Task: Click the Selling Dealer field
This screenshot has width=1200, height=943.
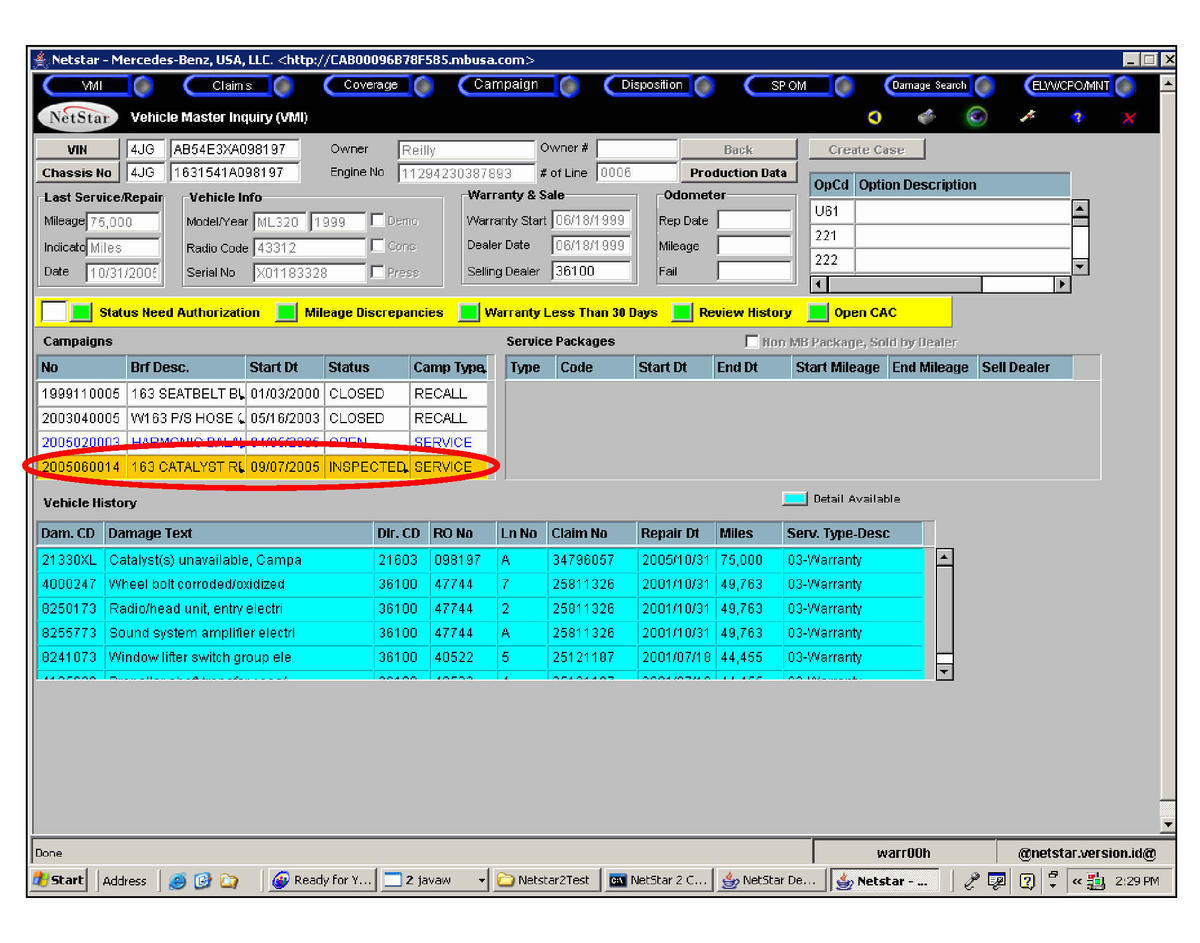Action: tap(591, 271)
